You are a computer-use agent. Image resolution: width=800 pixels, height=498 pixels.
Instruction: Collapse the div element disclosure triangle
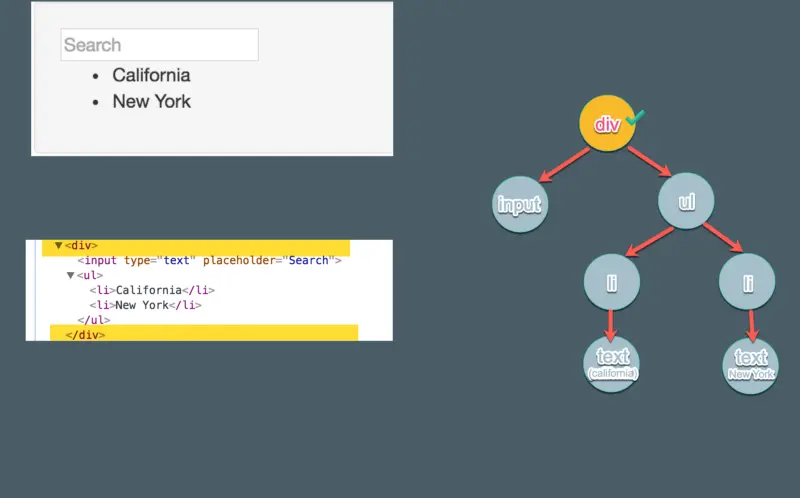point(58,245)
